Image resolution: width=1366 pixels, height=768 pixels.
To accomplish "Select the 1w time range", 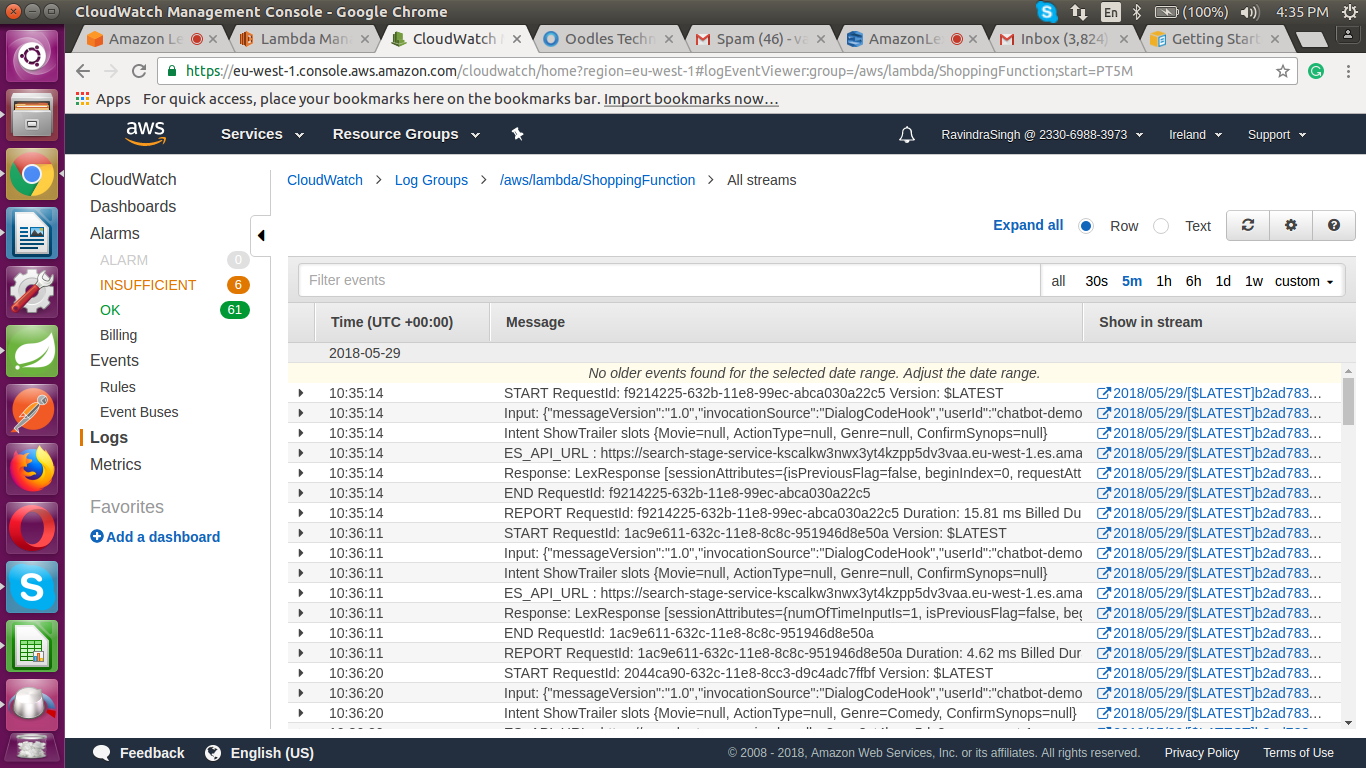I will click(x=1254, y=281).
